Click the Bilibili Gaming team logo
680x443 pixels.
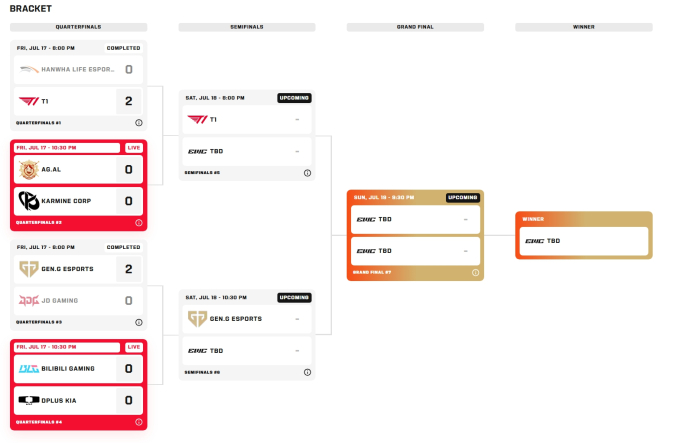point(29,368)
